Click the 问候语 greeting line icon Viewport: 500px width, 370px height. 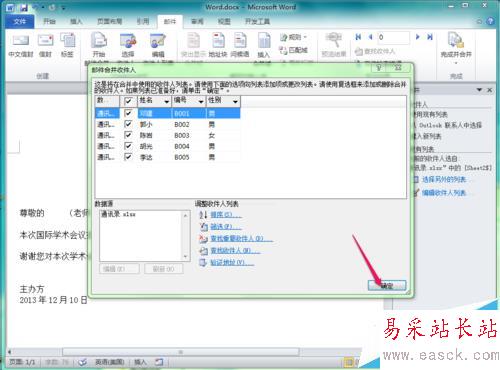(240, 41)
